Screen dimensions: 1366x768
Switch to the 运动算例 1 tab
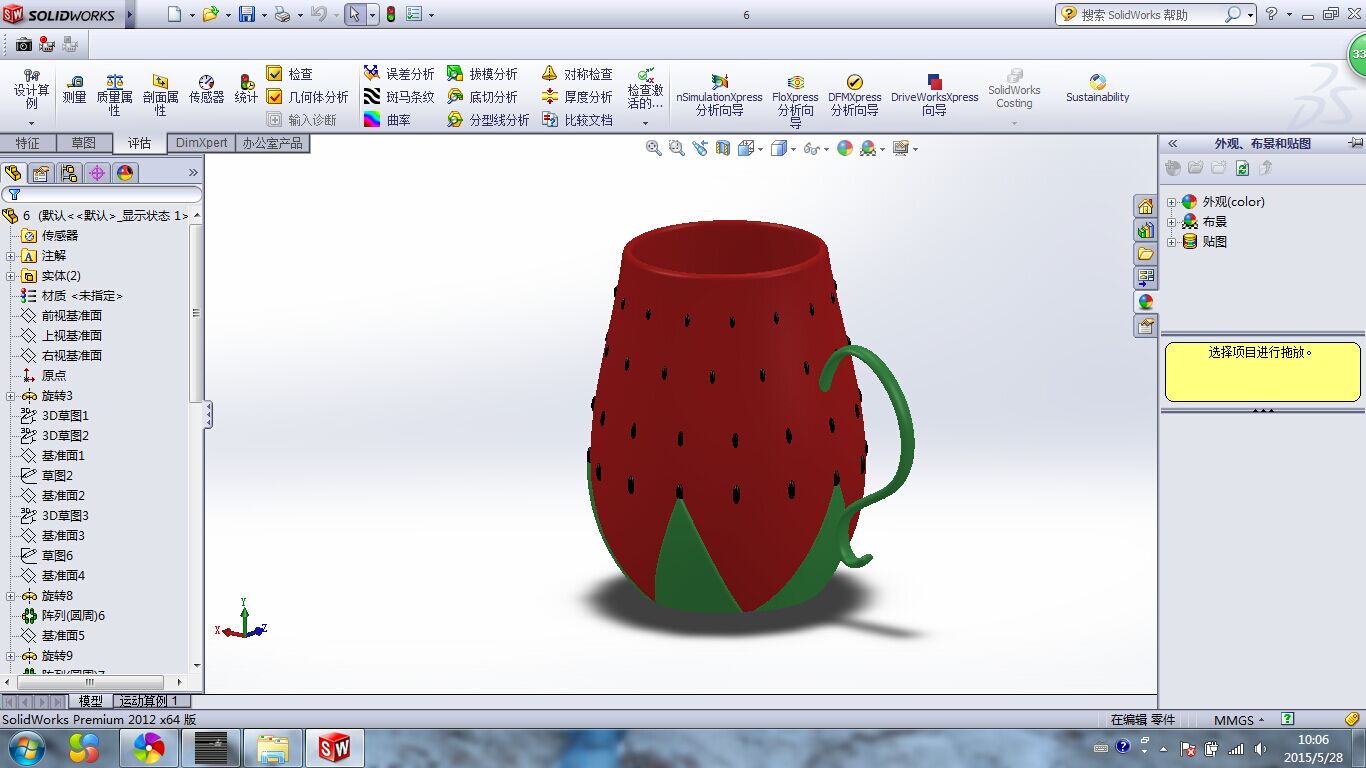click(149, 701)
